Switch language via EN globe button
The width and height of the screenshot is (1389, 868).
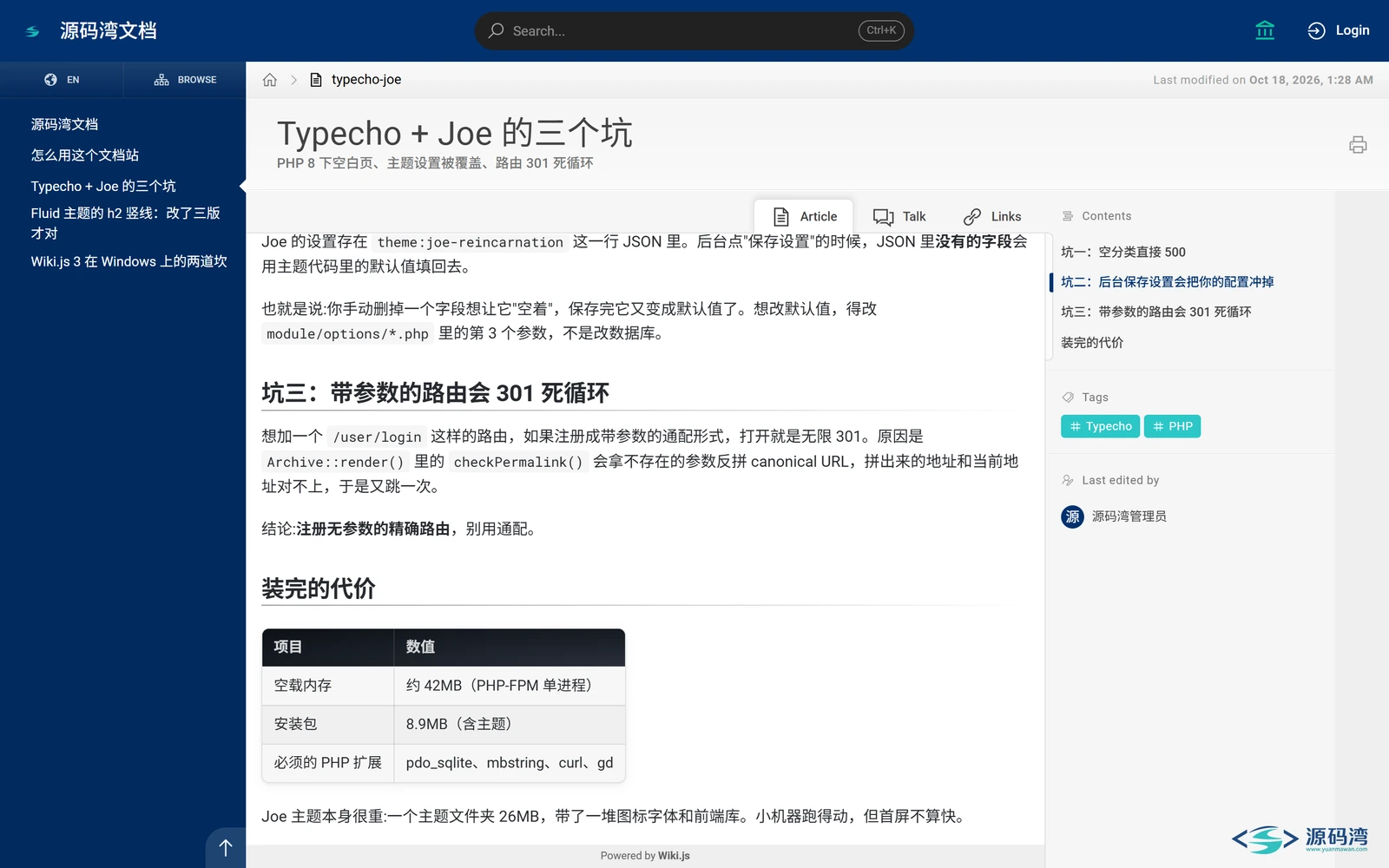[62, 80]
